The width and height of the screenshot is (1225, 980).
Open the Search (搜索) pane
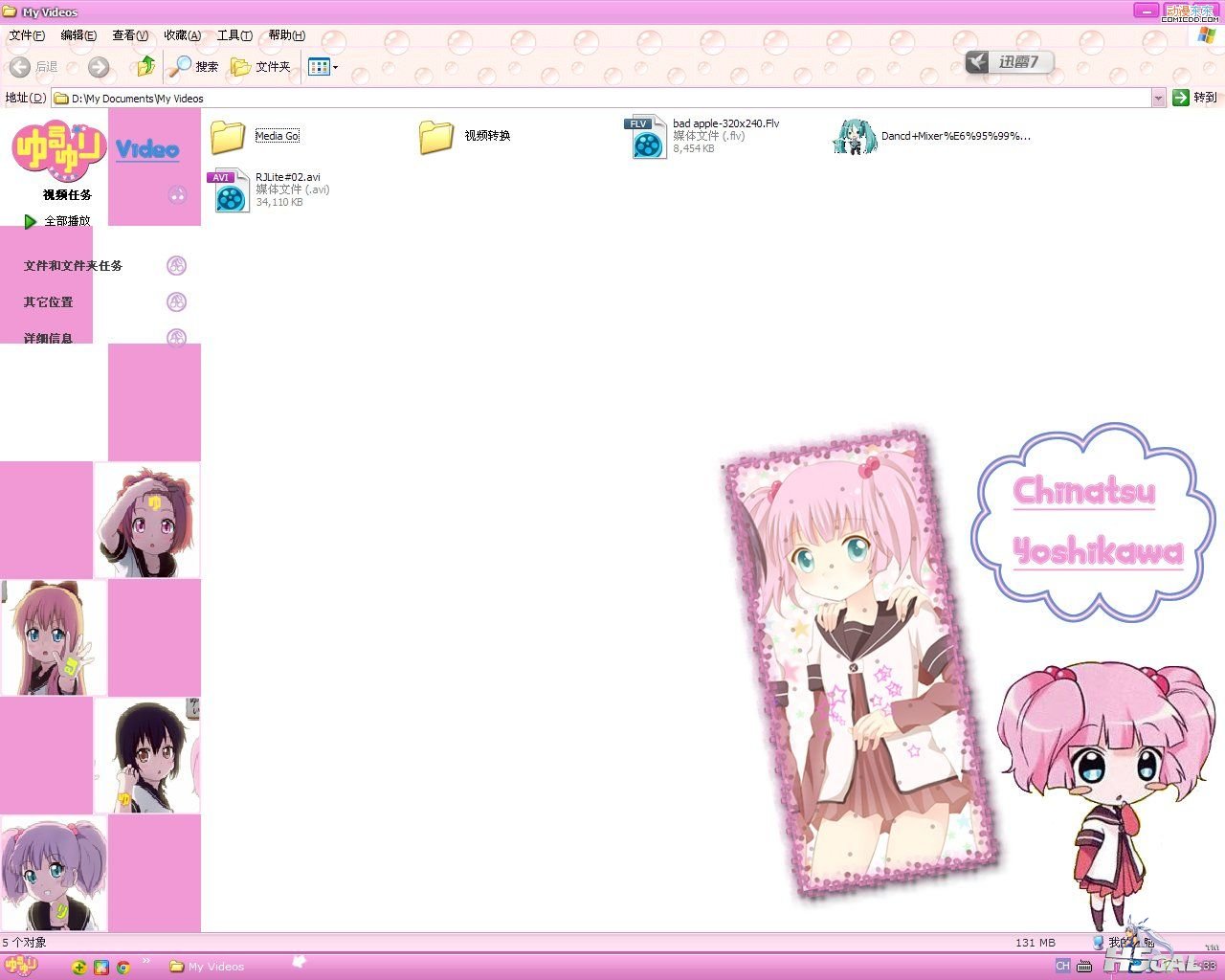coord(192,66)
